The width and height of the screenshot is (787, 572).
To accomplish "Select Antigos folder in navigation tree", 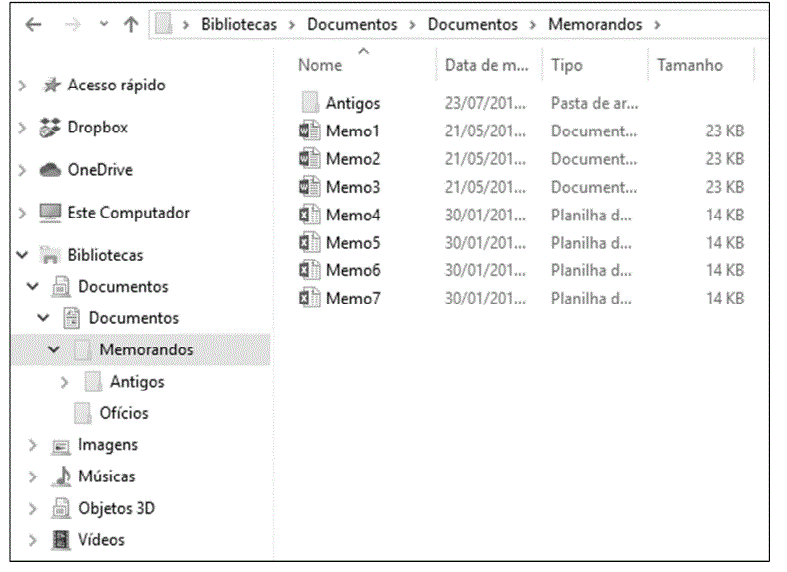I will tap(137, 382).
